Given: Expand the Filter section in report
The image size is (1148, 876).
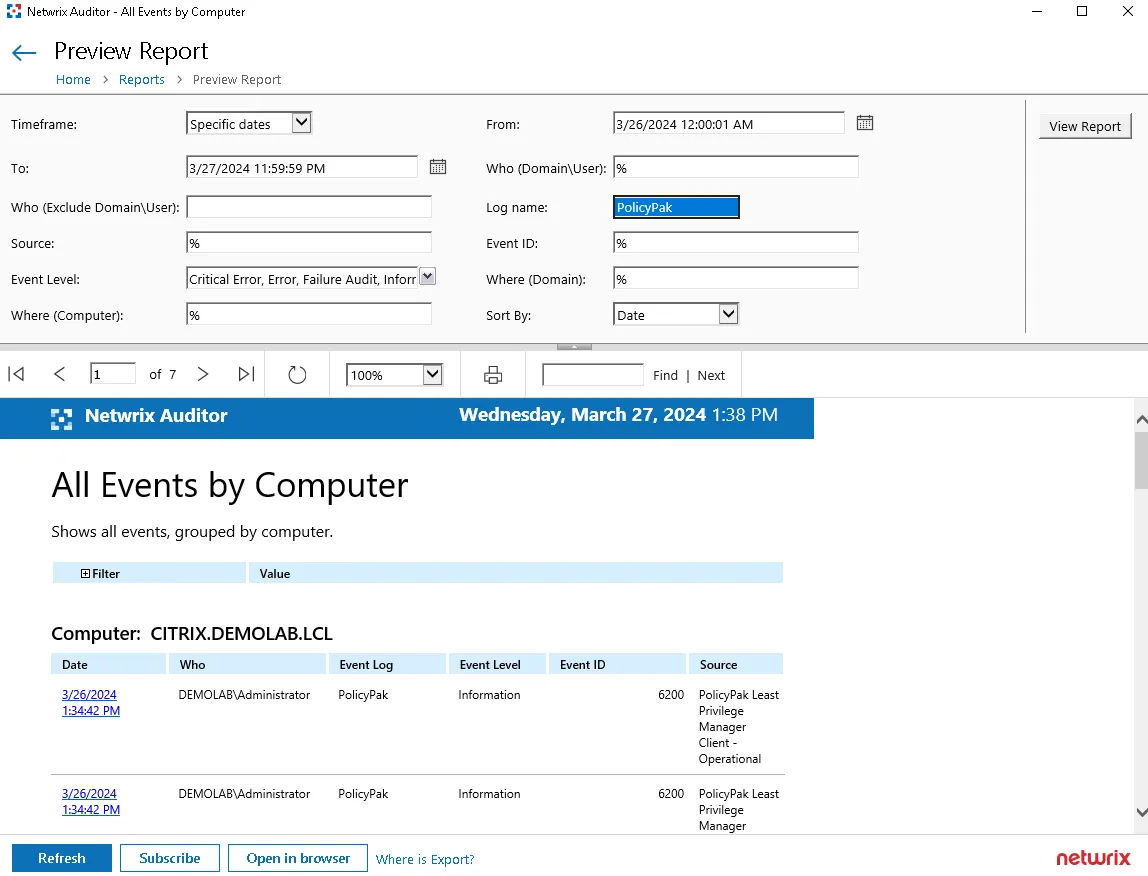Looking at the screenshot, I should click(x=86, y=574).
